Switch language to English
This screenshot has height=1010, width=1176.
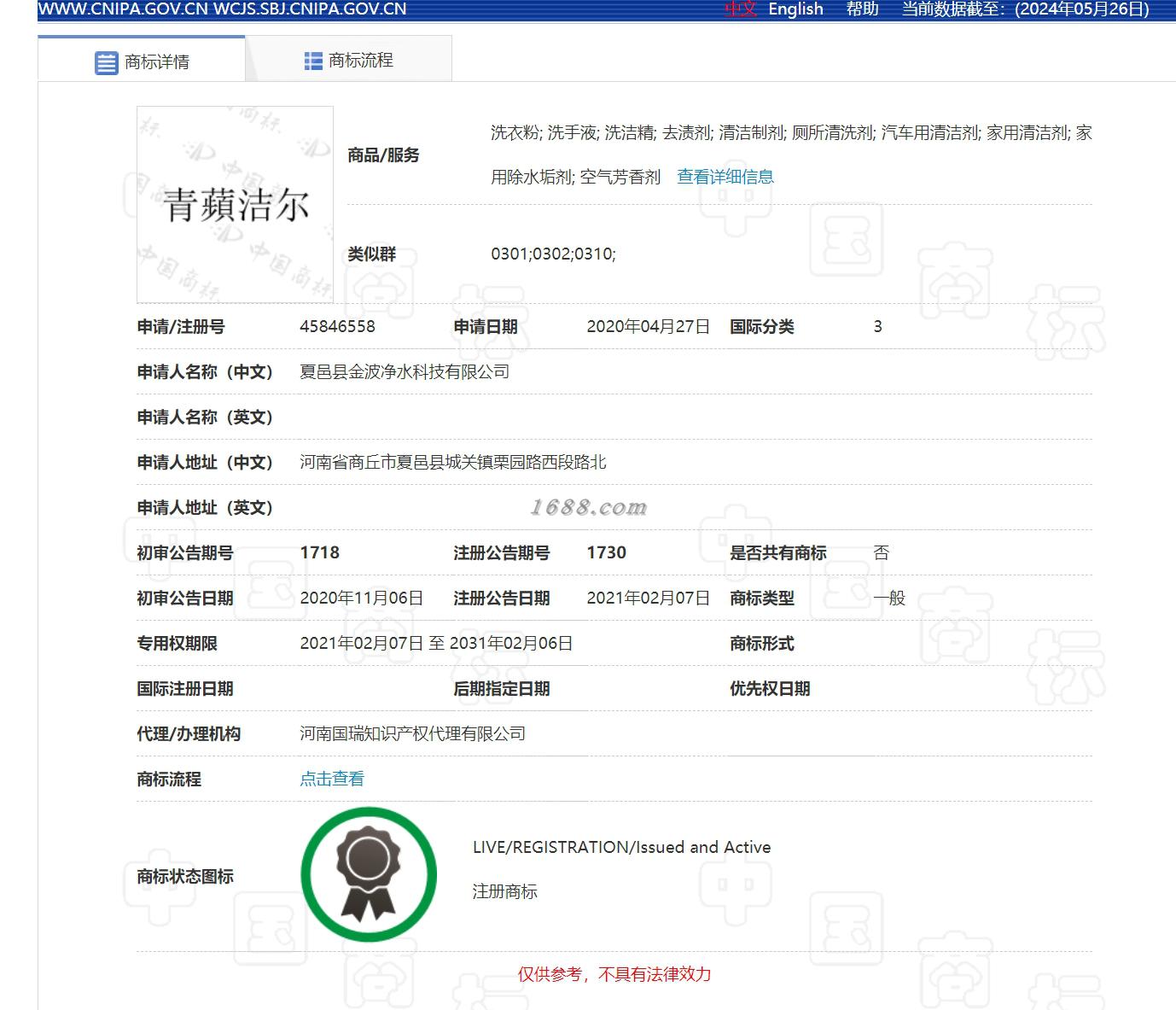point(795,9)
